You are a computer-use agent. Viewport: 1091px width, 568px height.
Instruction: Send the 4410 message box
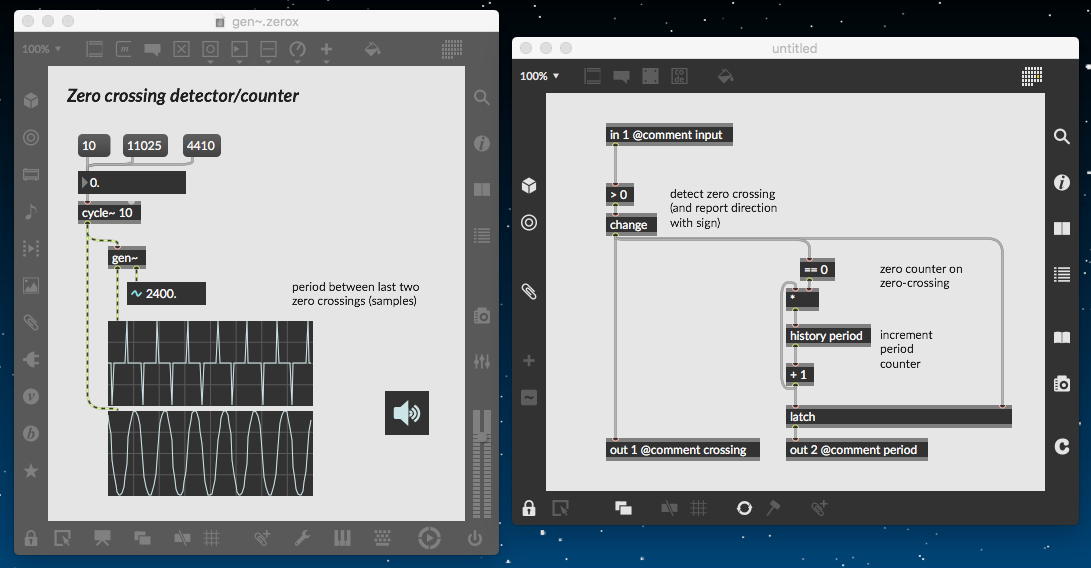coord(202,145)
